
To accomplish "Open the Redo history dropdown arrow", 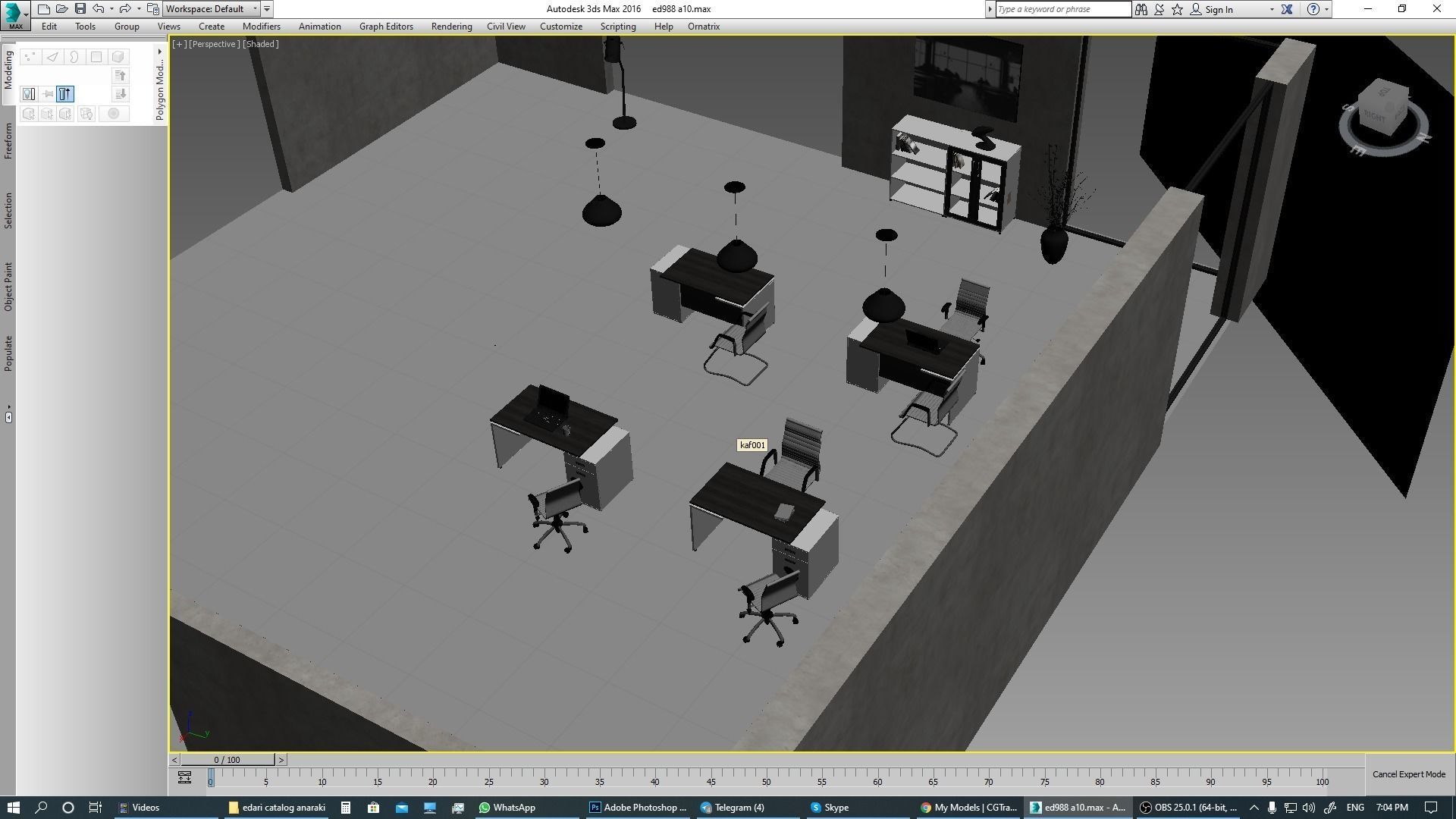I will (x=138, y=9).
